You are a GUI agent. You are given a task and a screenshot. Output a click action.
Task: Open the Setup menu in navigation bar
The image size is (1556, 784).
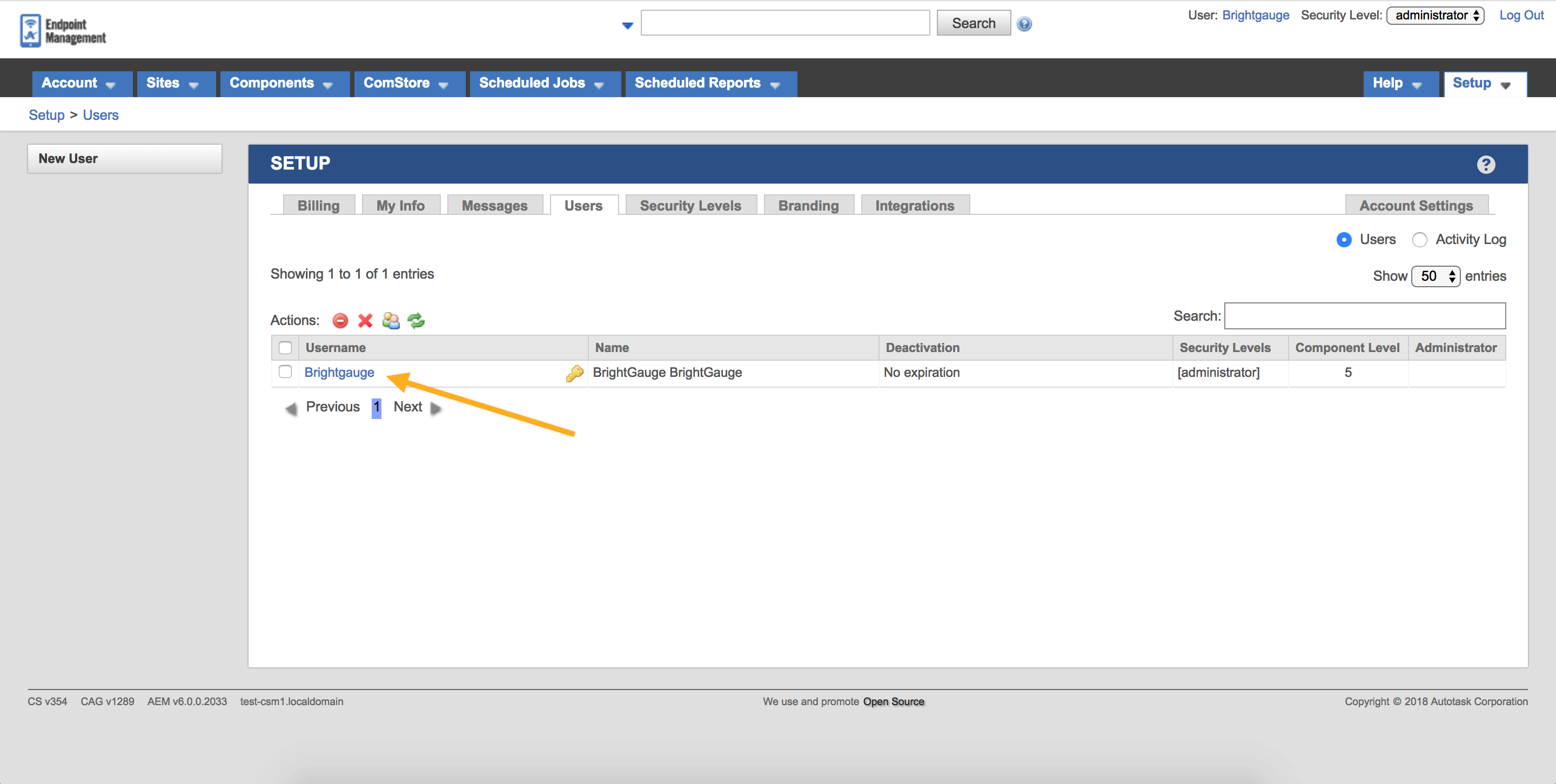[x=1485, y=83]
